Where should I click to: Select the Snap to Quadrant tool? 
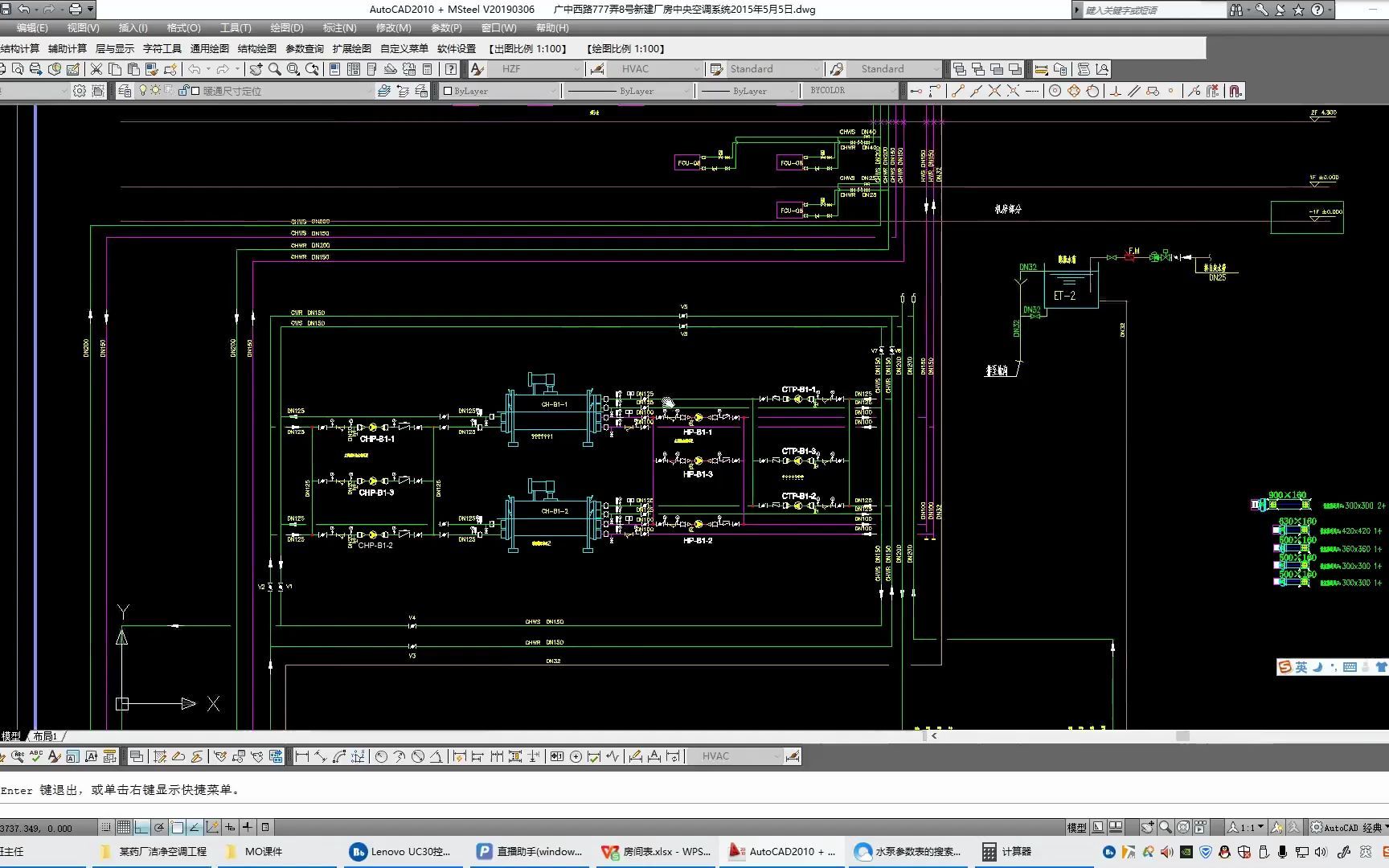pos(1074,91)
